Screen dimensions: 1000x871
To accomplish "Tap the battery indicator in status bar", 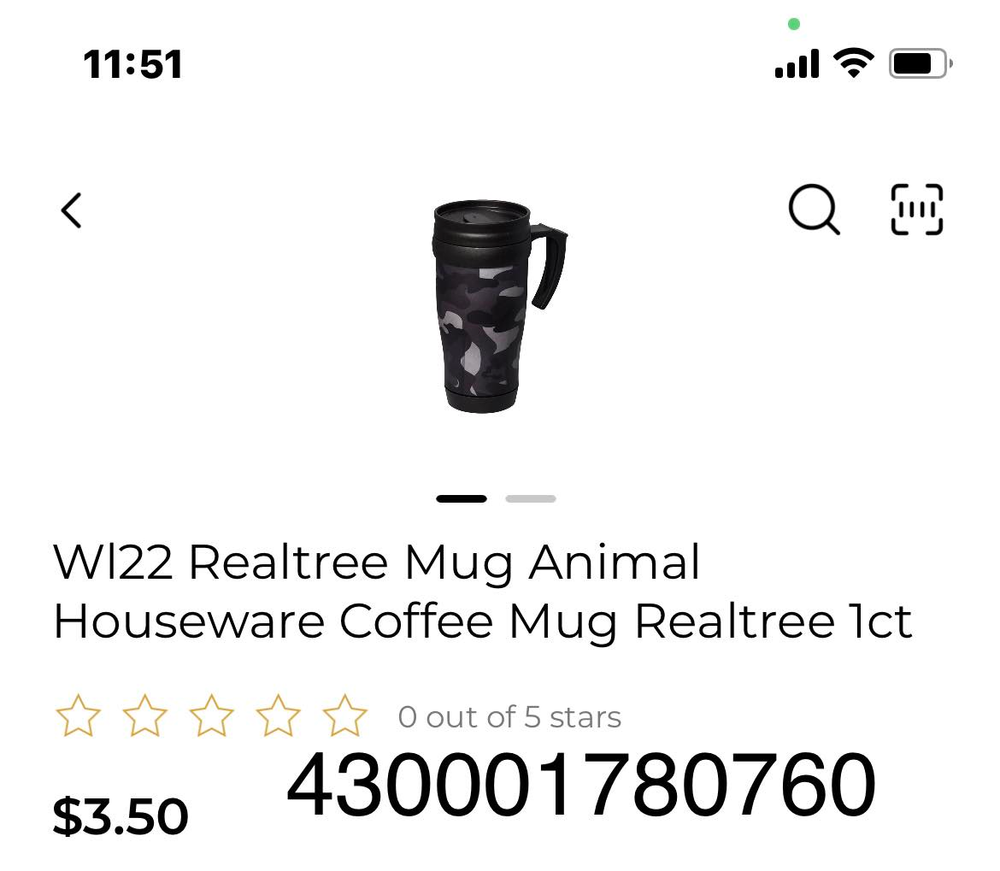I will tap(920, 64).
